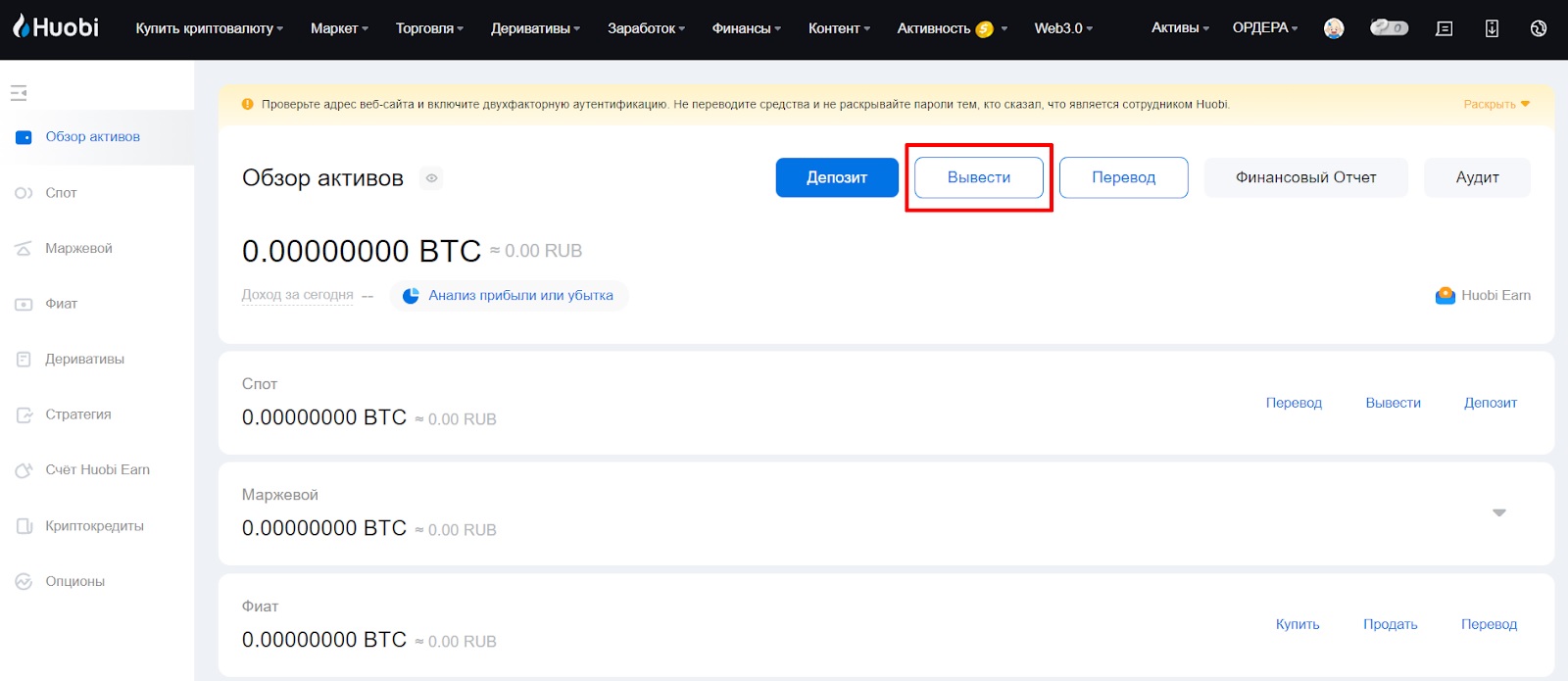Select Маржевой in sidebar
The width and height of the screenshot is (1568, 681).
point(78,249)
